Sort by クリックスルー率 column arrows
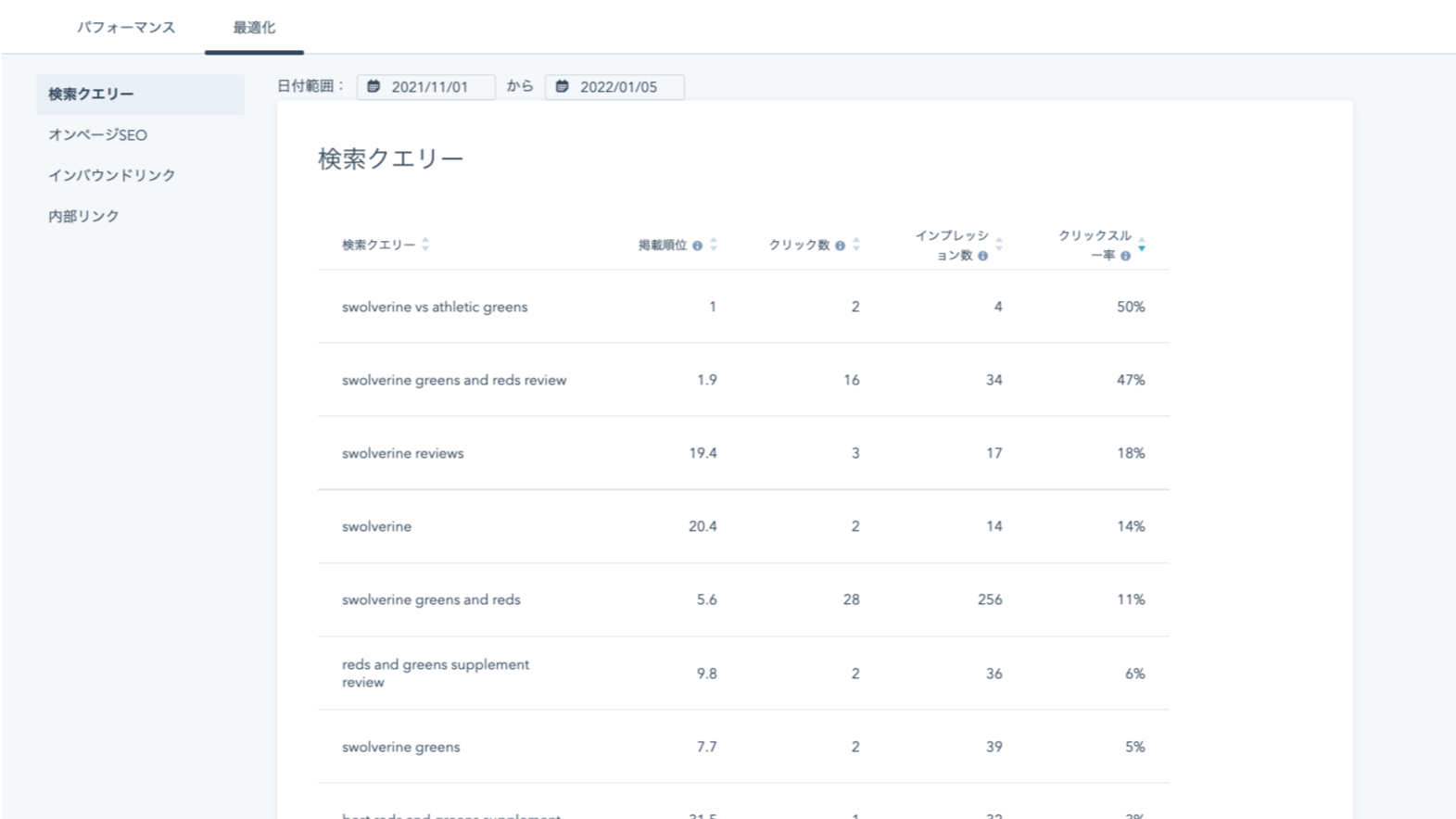Image resolution: width=1456 pixels, height=819 pixels. tap(1142, 245)
